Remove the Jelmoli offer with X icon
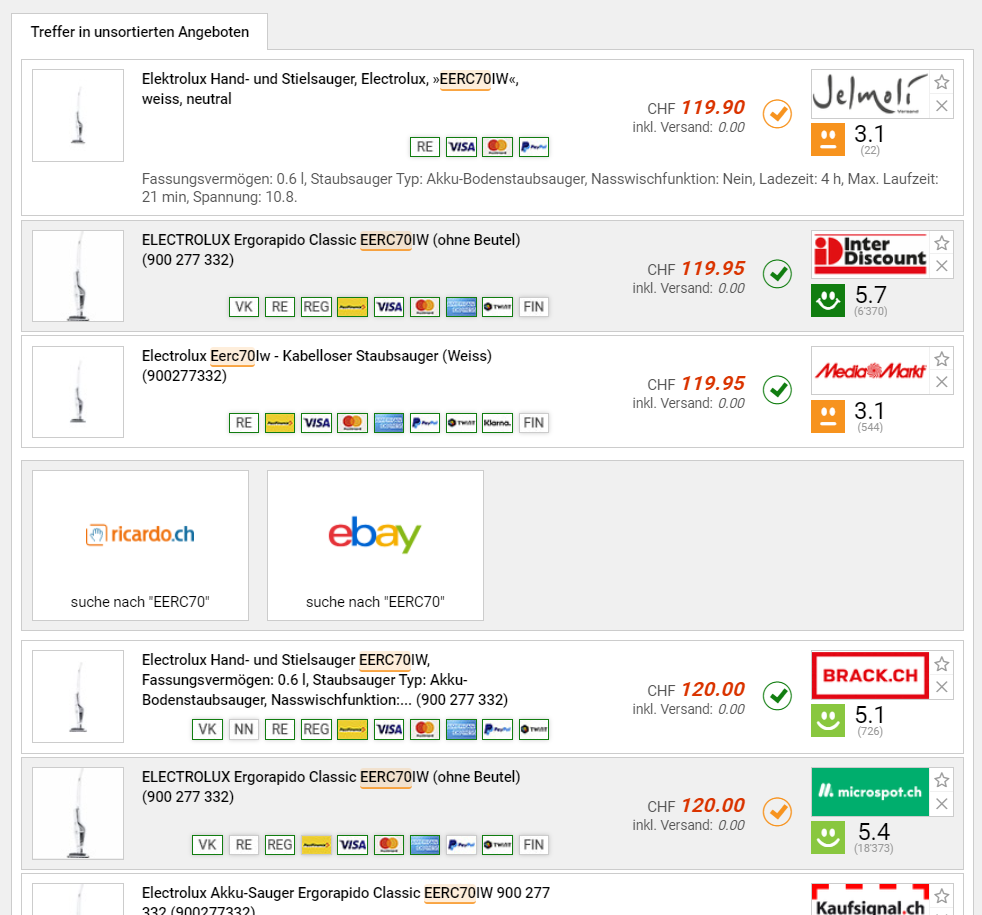982x915 pixels. [942, 106]
